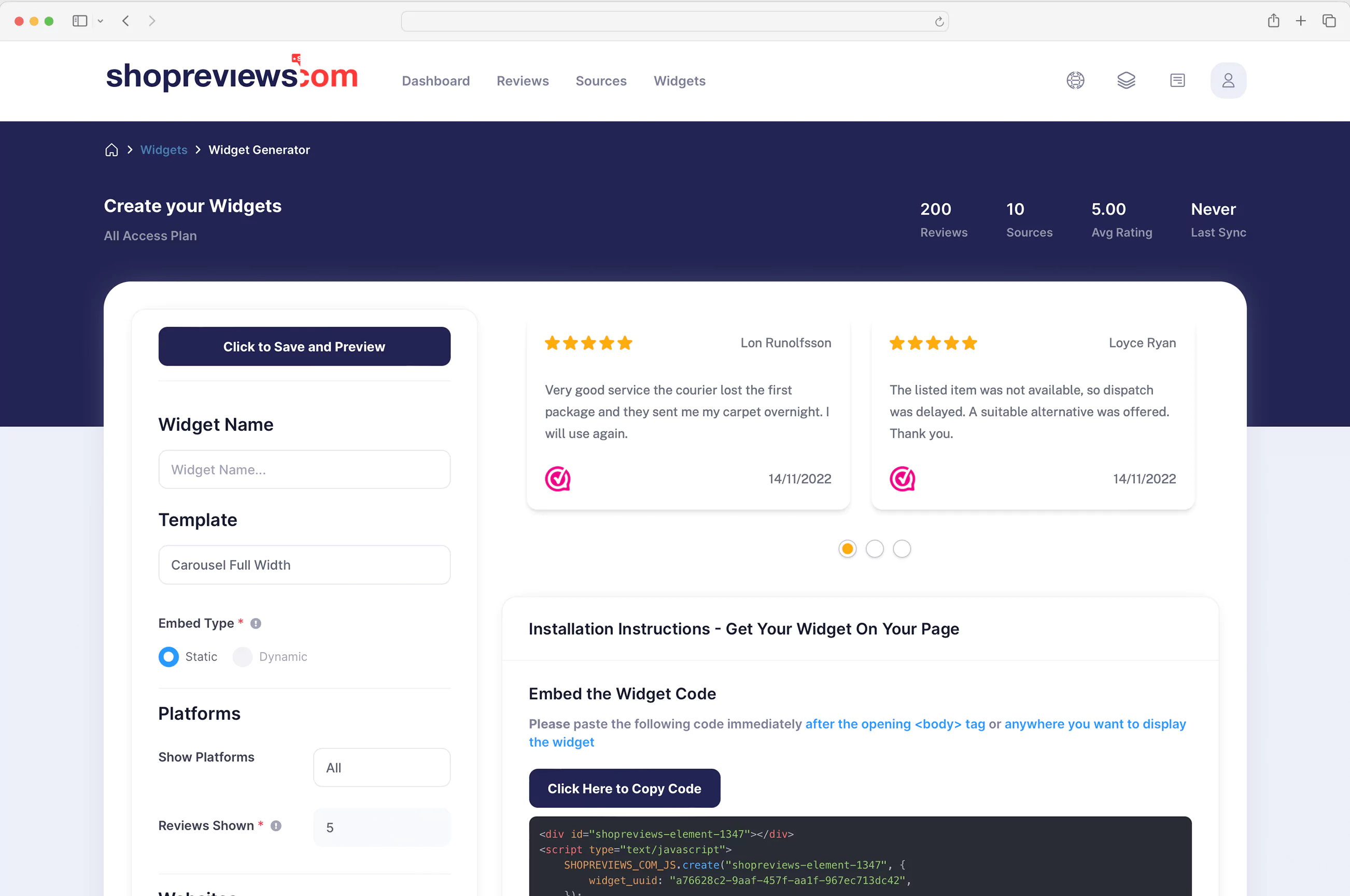This screenshot has width=1350, height=896.
Task: Click the Widget Name input field
Action: point(304,469)
